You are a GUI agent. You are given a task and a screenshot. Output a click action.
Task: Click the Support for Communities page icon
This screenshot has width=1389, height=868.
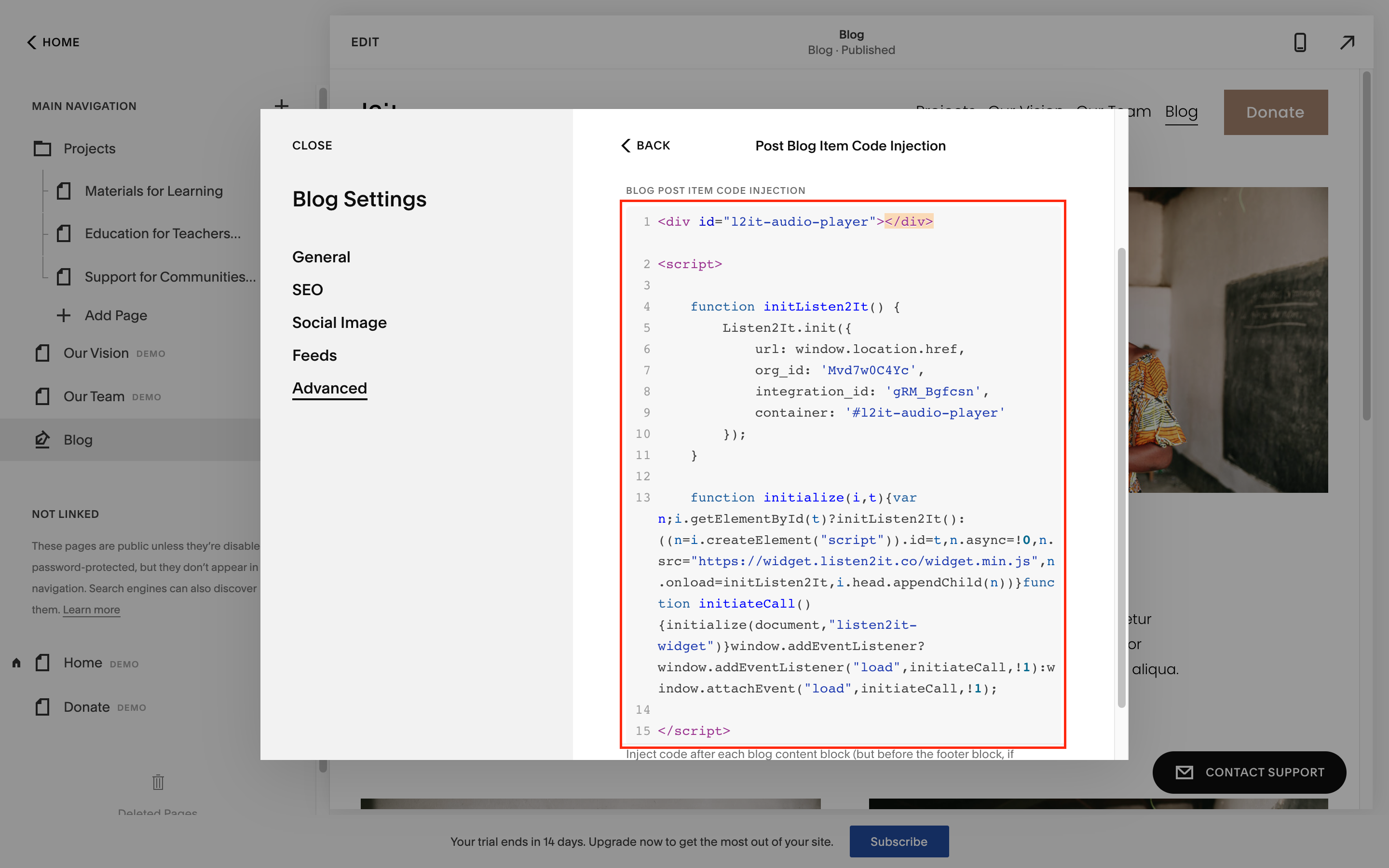tap(64, 277)
